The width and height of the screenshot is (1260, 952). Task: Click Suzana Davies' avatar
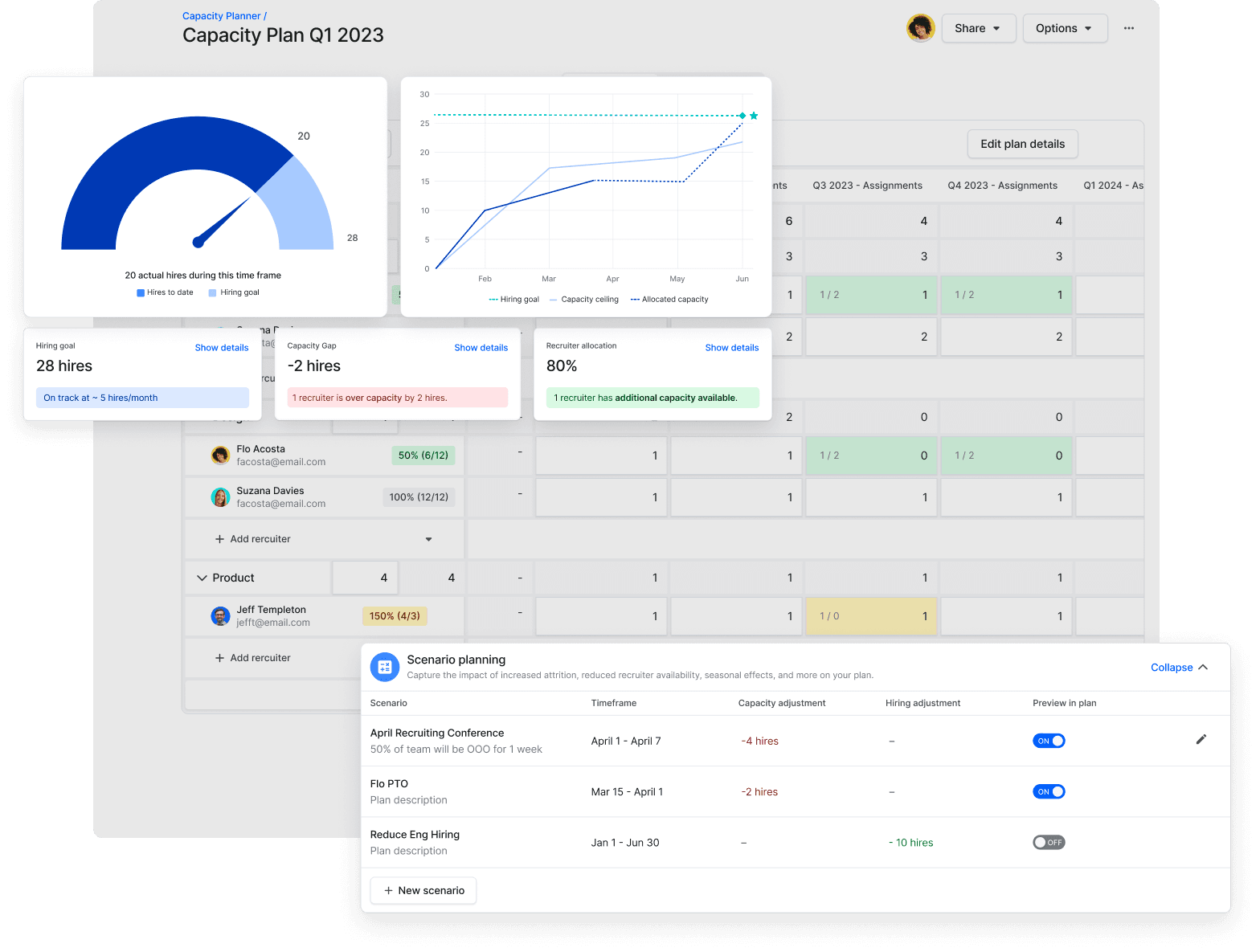pos(220,497)
